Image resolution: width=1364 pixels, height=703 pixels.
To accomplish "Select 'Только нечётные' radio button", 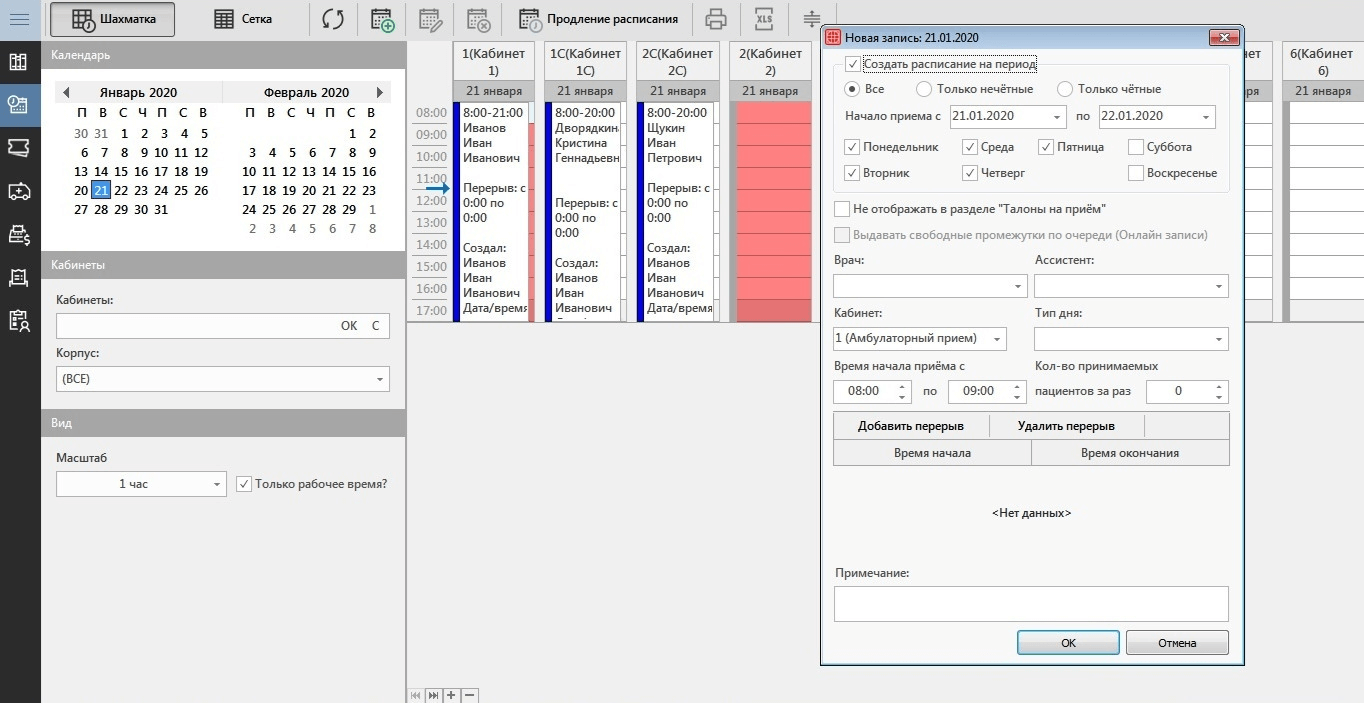I will click(924, 89).
